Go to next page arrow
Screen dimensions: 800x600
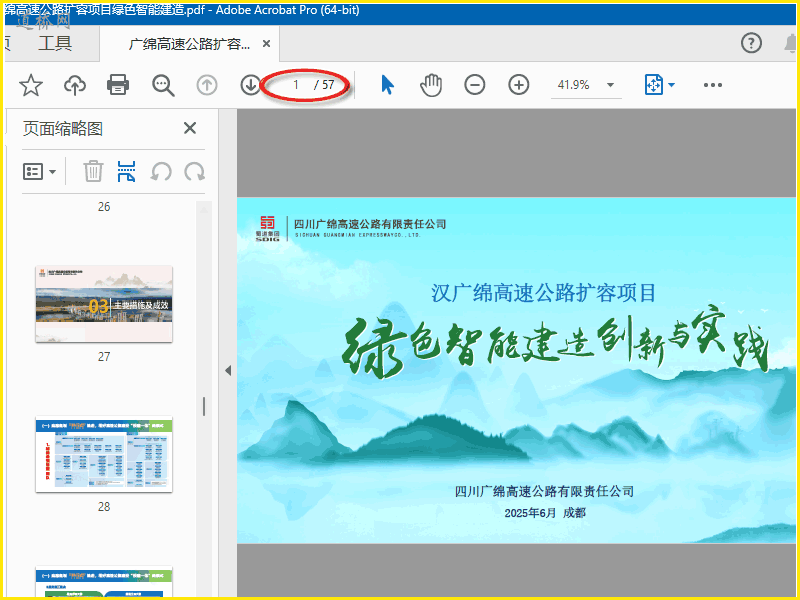[x=251, y=85]
